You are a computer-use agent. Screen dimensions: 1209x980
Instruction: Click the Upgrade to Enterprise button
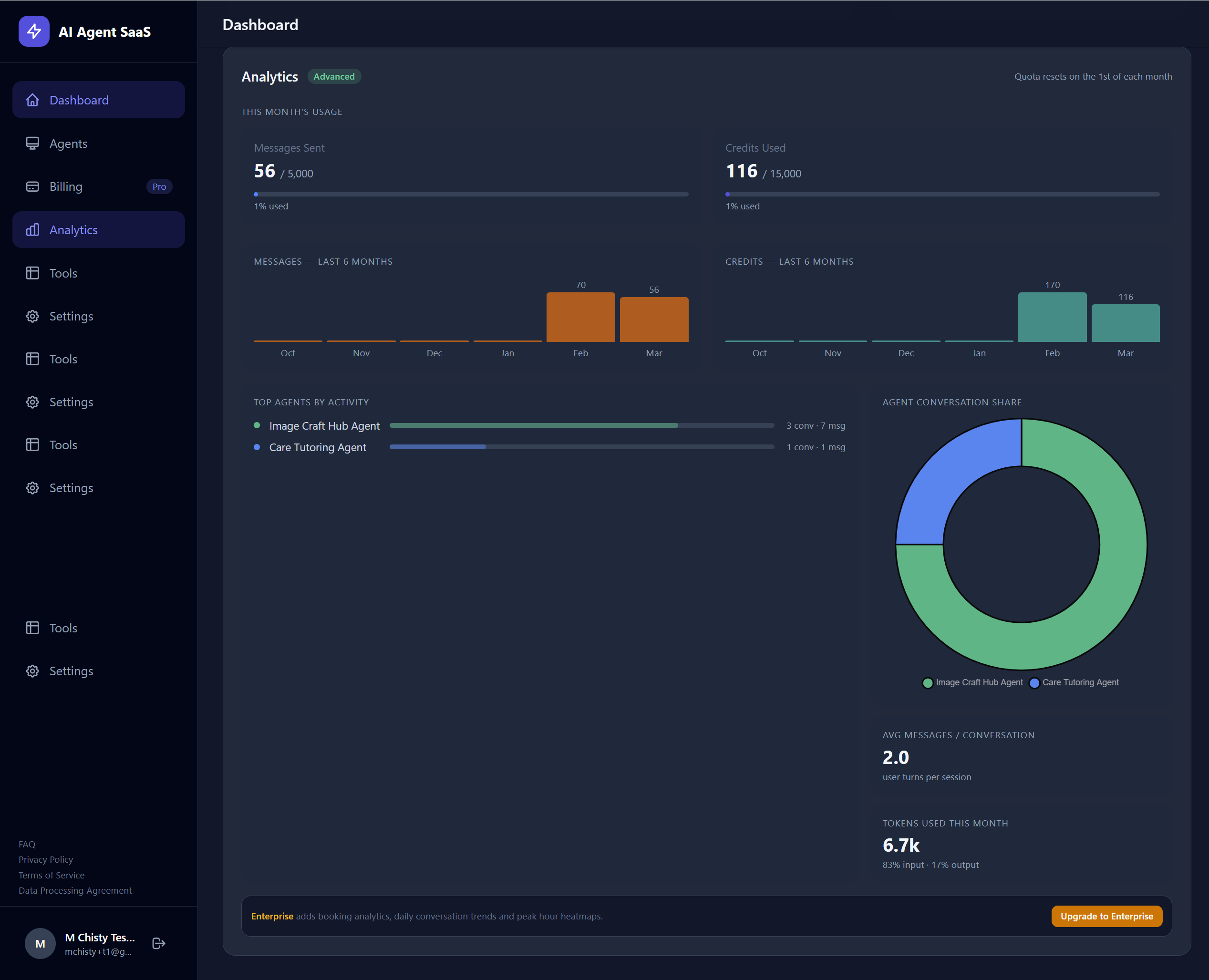point(1106,916)
